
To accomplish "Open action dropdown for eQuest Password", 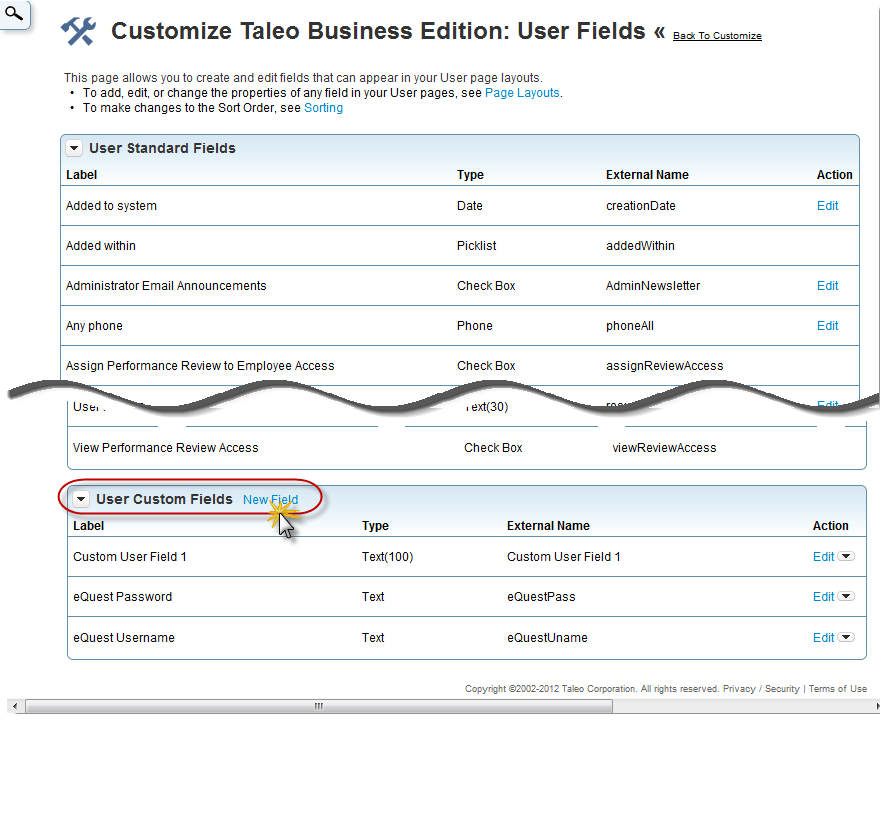I will coord(846,596).
